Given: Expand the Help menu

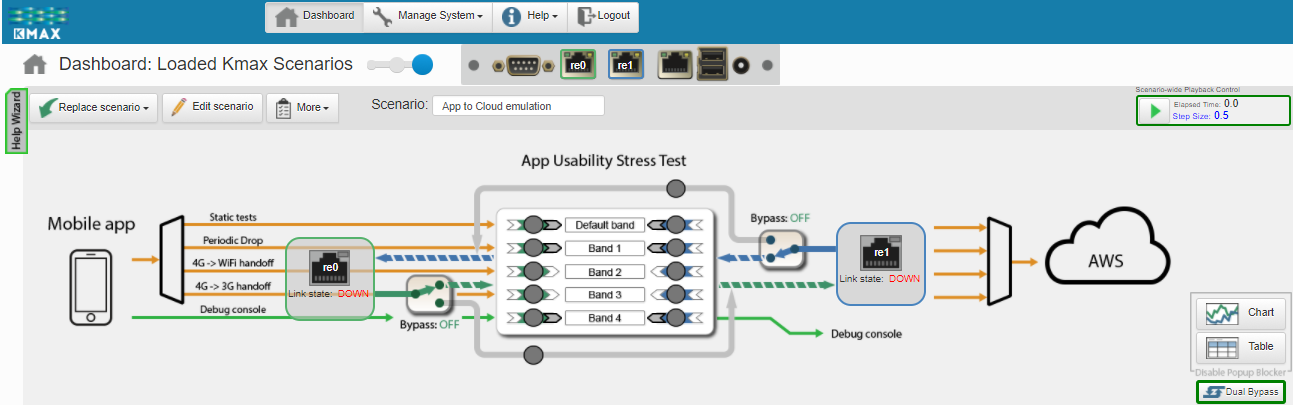Looking at the screenshot, I should pos(530,16).
